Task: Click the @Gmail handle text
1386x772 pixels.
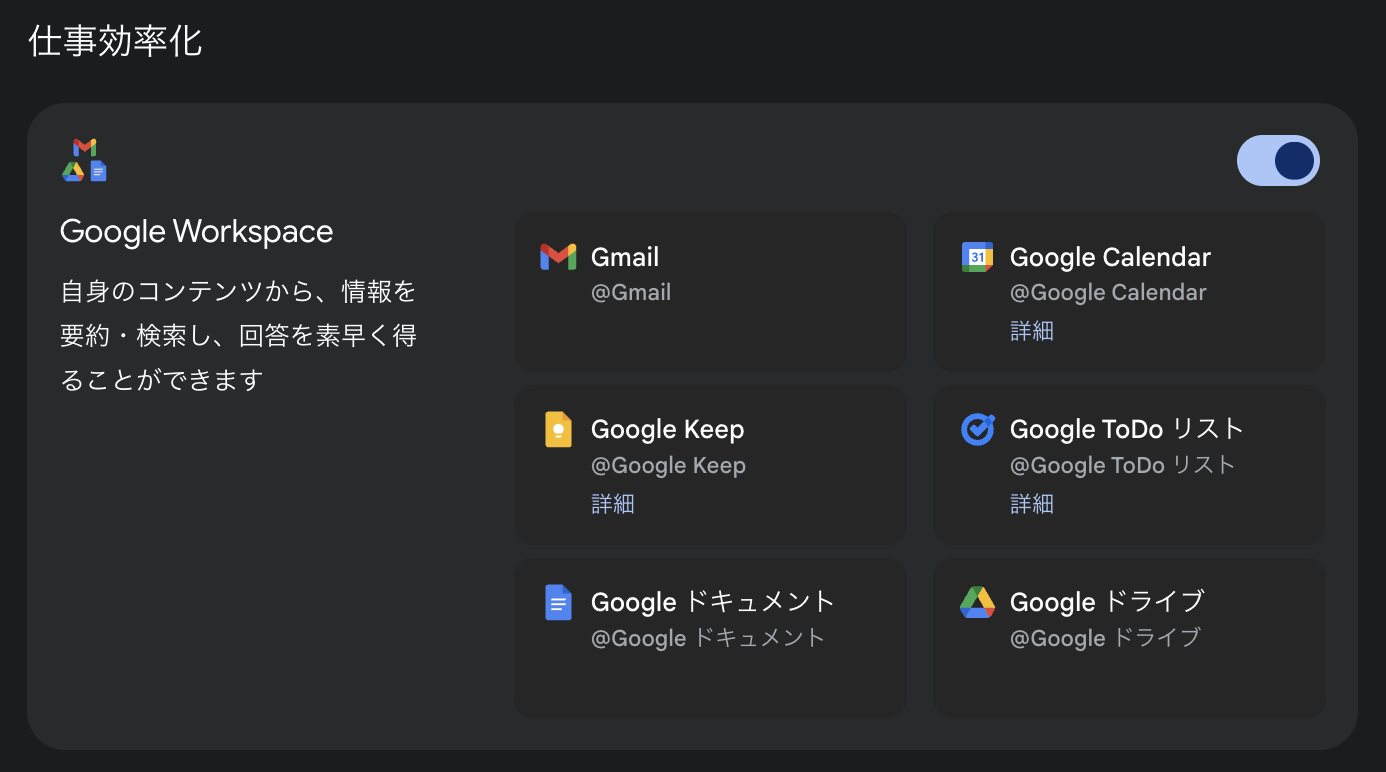Action: coord(631,293)
